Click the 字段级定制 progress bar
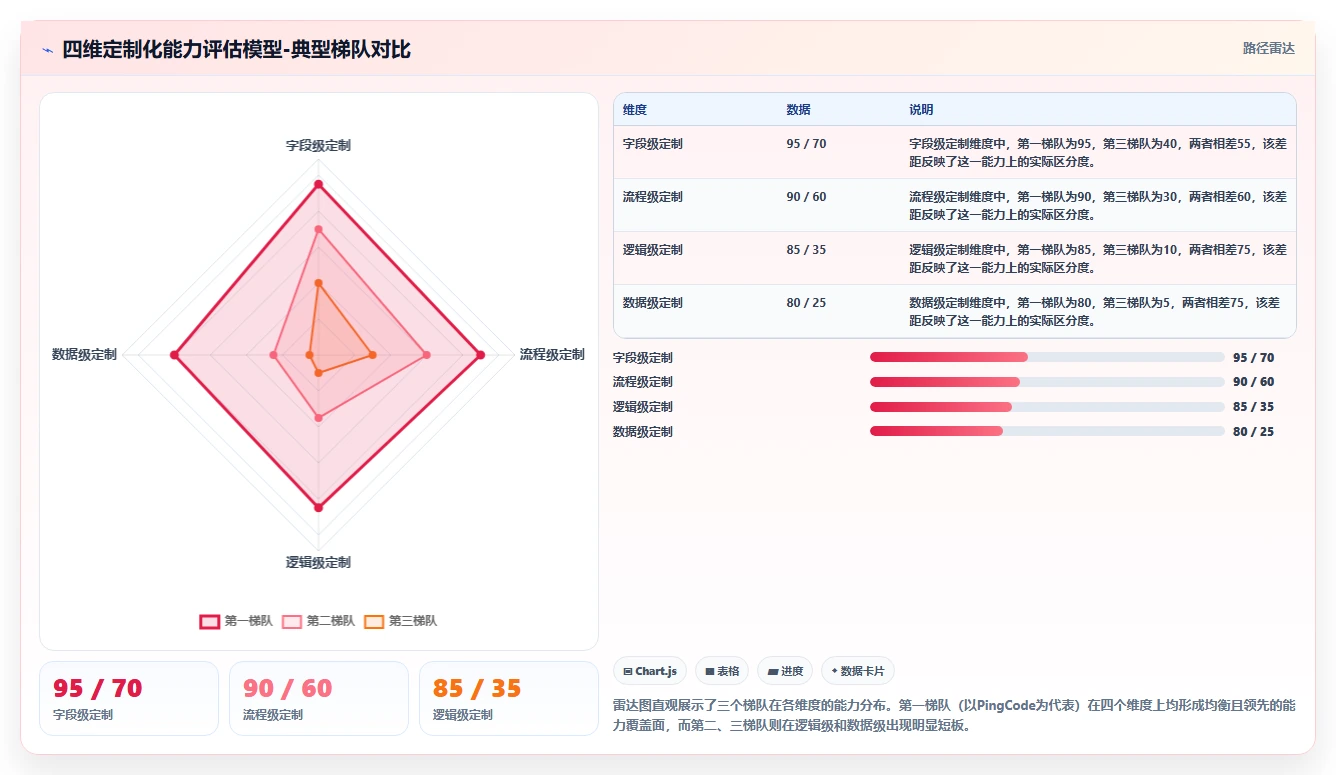Screen dimensions: 1336x775 (1047, 357)
